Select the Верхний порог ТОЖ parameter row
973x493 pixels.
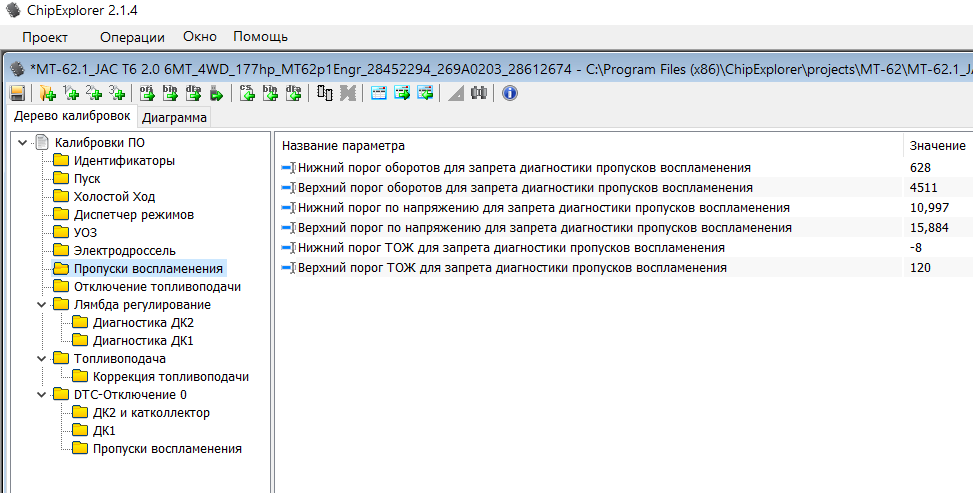pos(511,268)
